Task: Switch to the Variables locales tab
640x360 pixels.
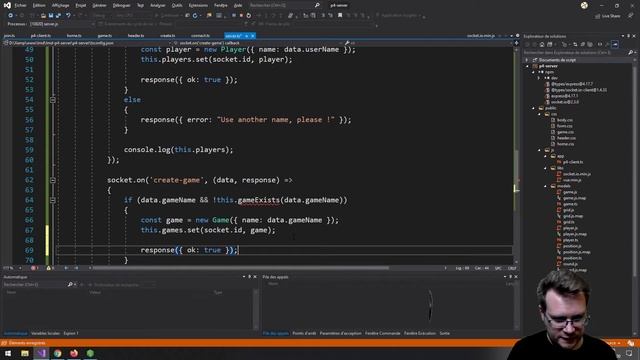Action: tap(45, 333)
